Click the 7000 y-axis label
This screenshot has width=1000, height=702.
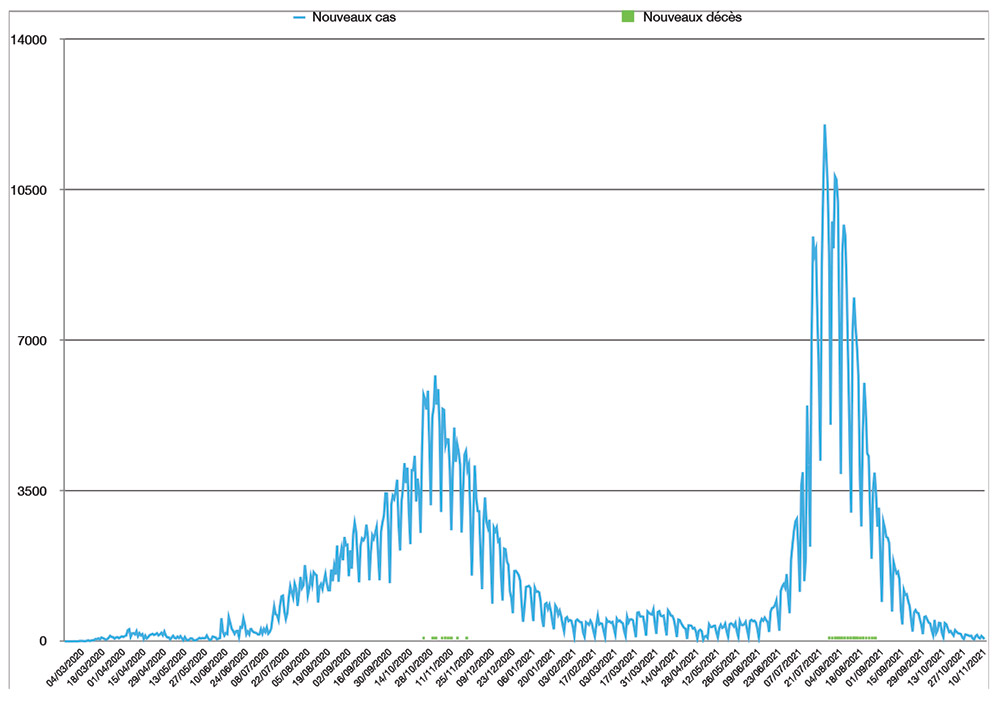coord(32,340)
